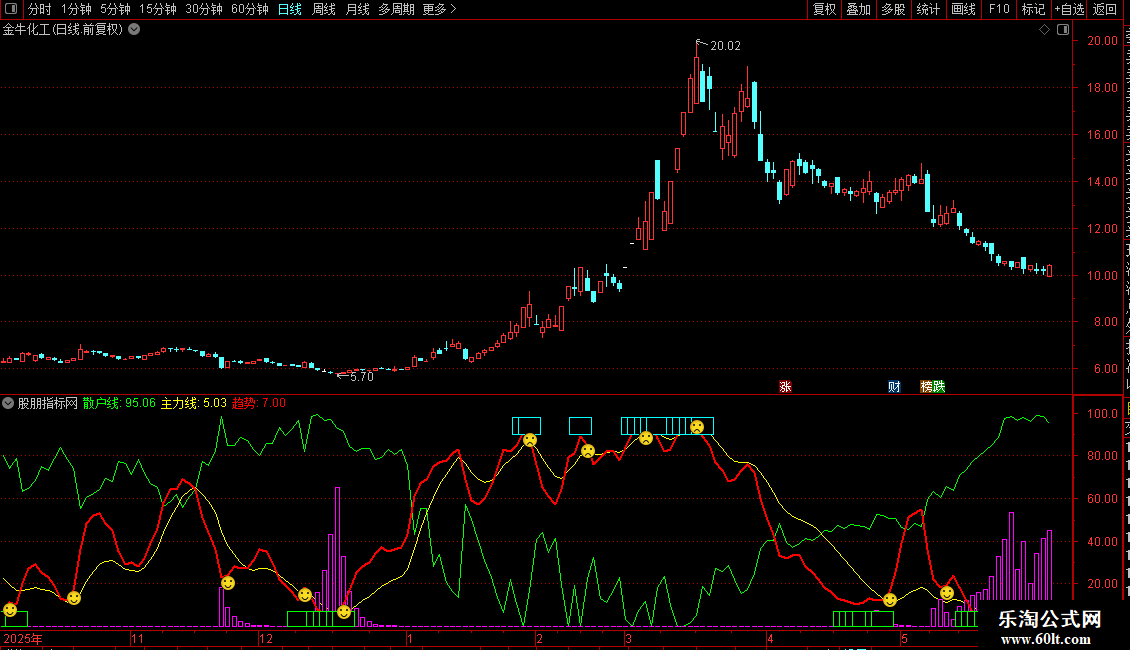
Task: Click the 10.00 price axis label
Action: click(1103, 275)
